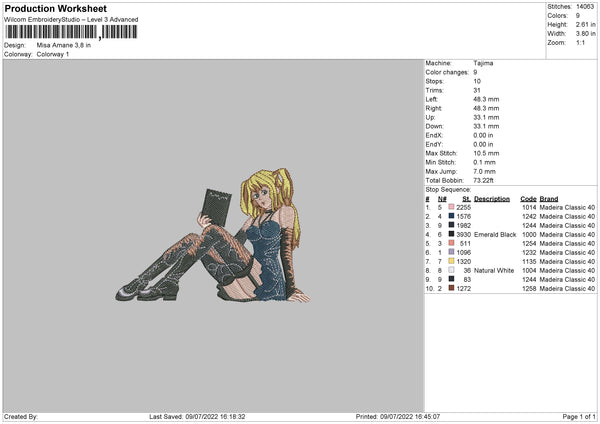Click the dark blue swatch for stop 2
600x424 pixels.
point(451,216)
